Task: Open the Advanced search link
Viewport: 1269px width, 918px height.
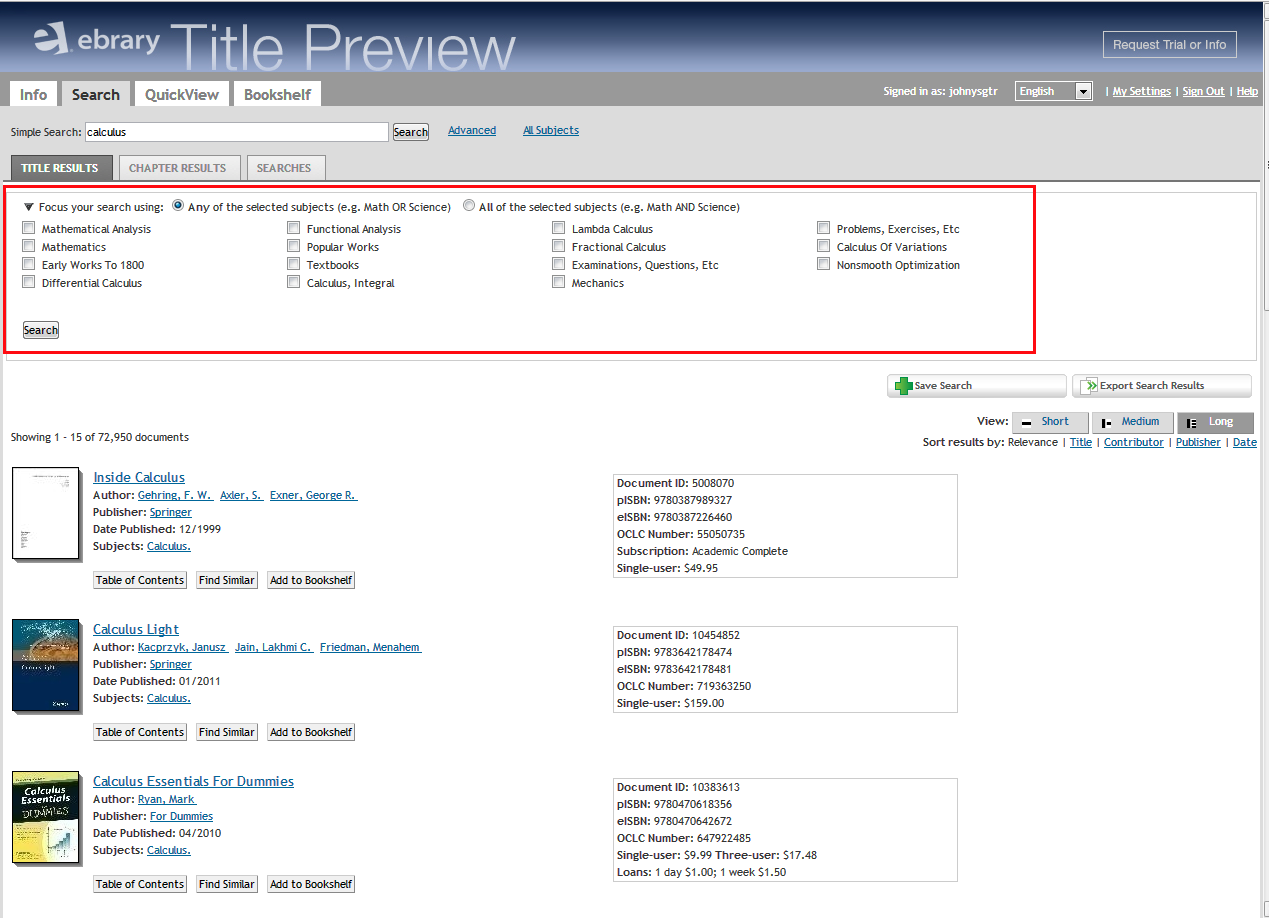Action: (472, 130)
